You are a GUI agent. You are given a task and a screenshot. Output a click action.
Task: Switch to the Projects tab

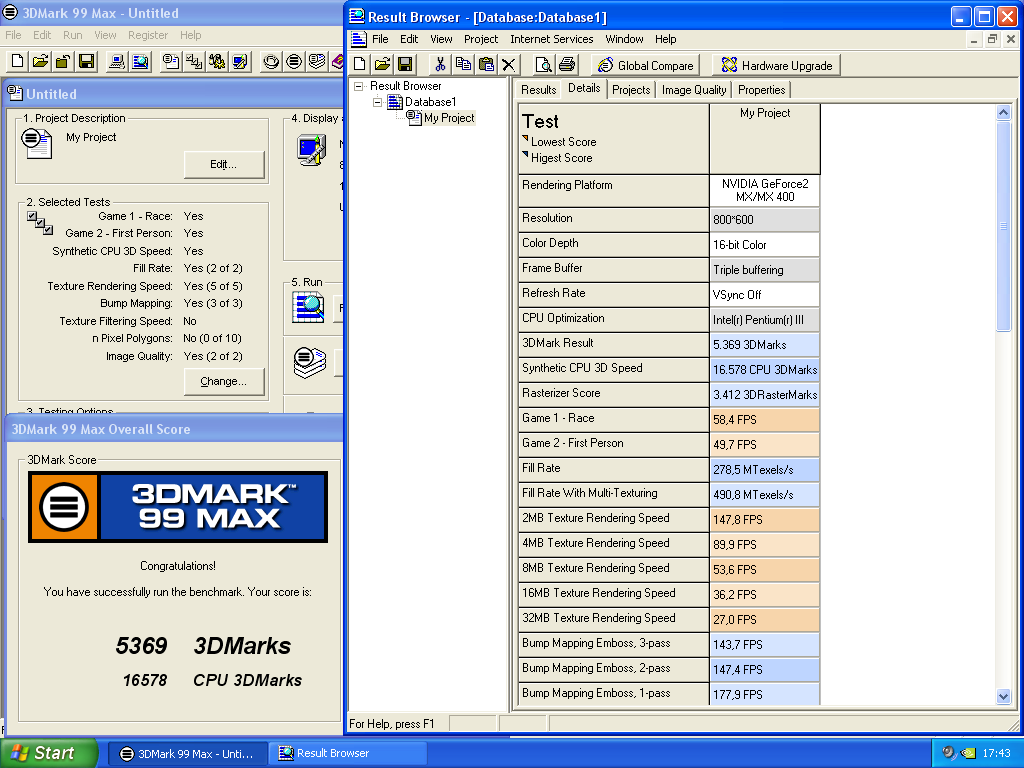pos(631,89)
